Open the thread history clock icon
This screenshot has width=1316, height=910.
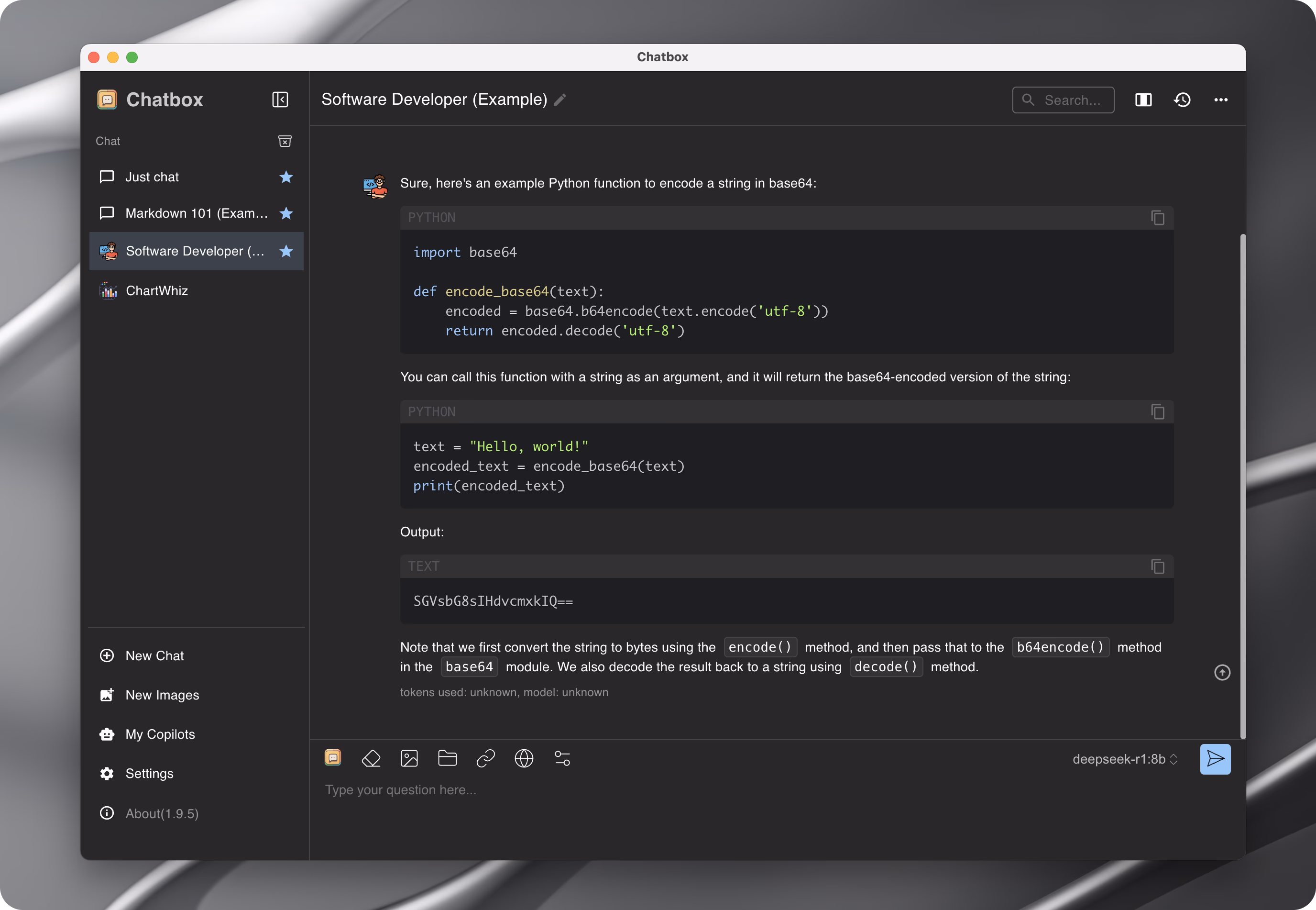[x=1182, y=100]
